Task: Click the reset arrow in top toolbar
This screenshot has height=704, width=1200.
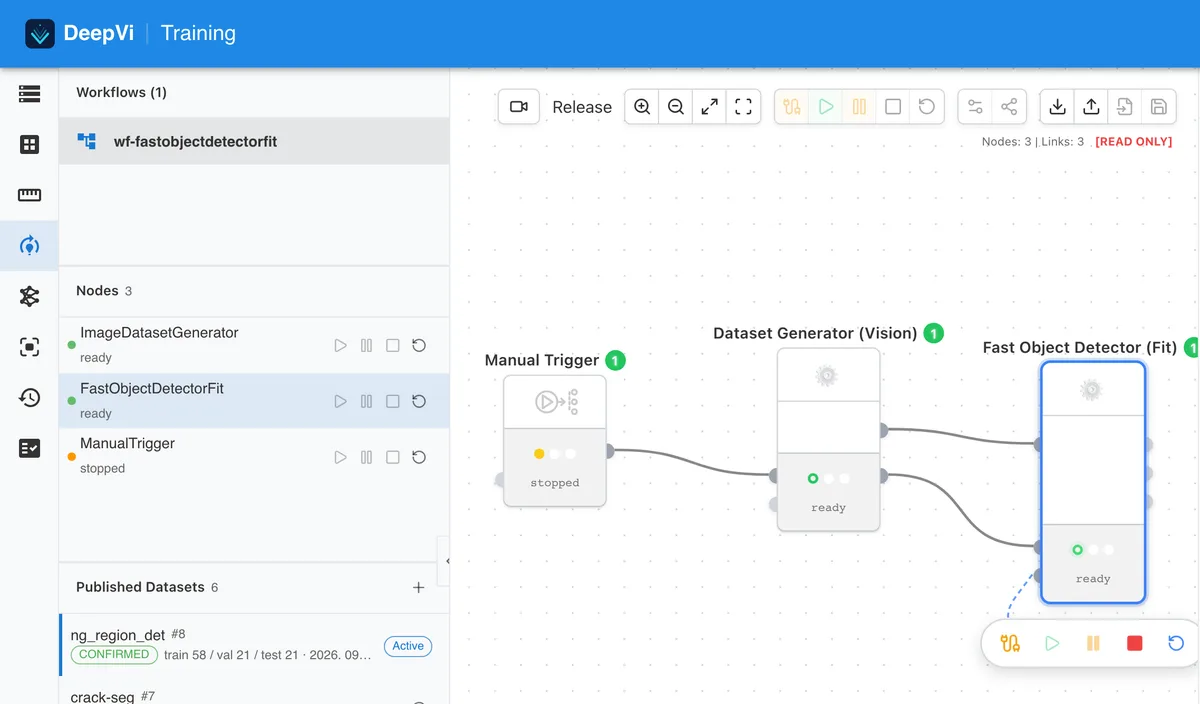Action: [x=927, y=107]
